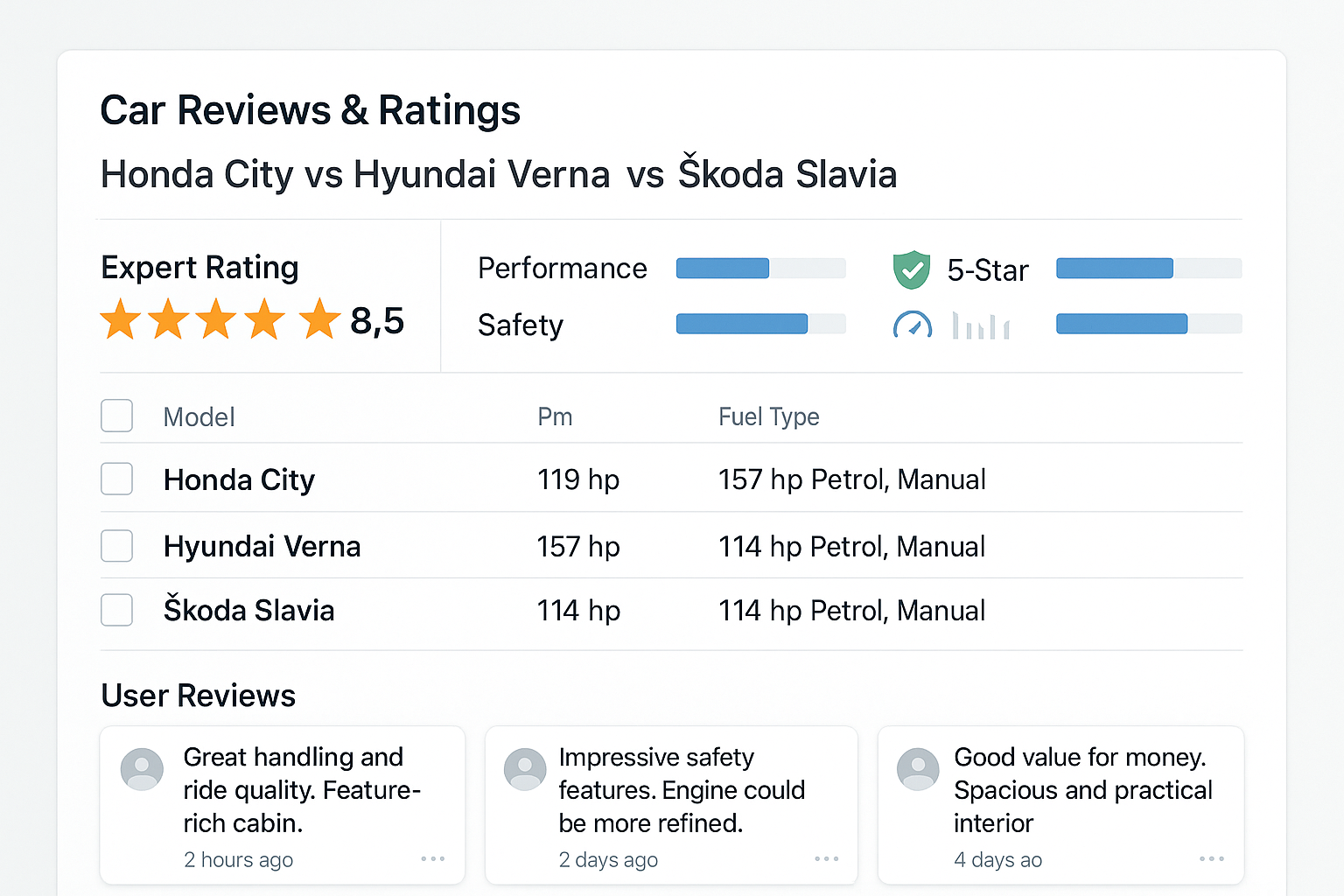Open options menu on '4 days ao' review
Viewport: 1344px width, 896px height.
pyautogui.click(x=1212, y=859)
